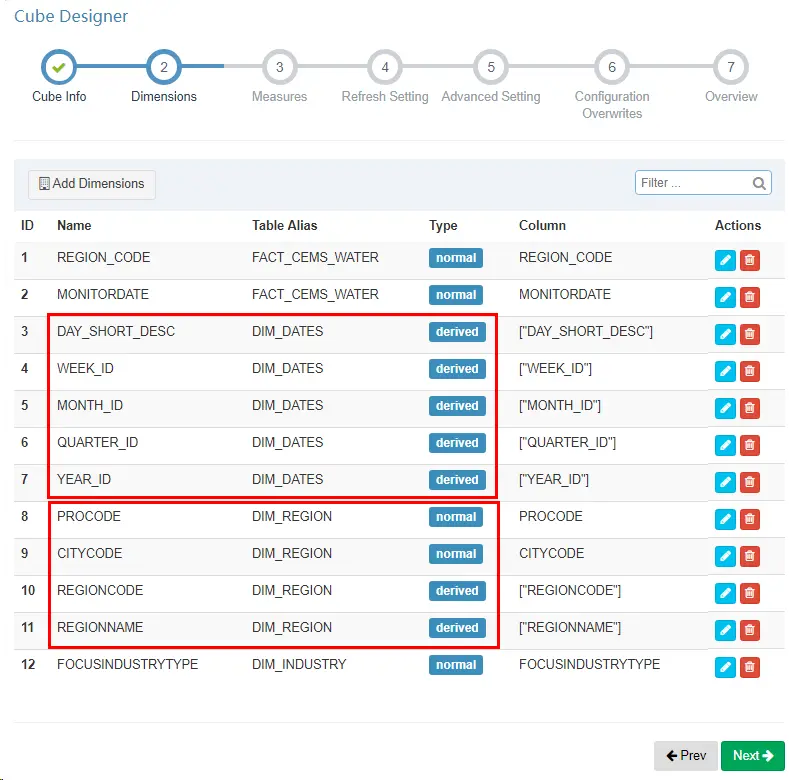Image resolution: width=789 pixels, height=780 pixels.
Task: Click the derived badge for MONTH_ID
Action: point(457,406)
